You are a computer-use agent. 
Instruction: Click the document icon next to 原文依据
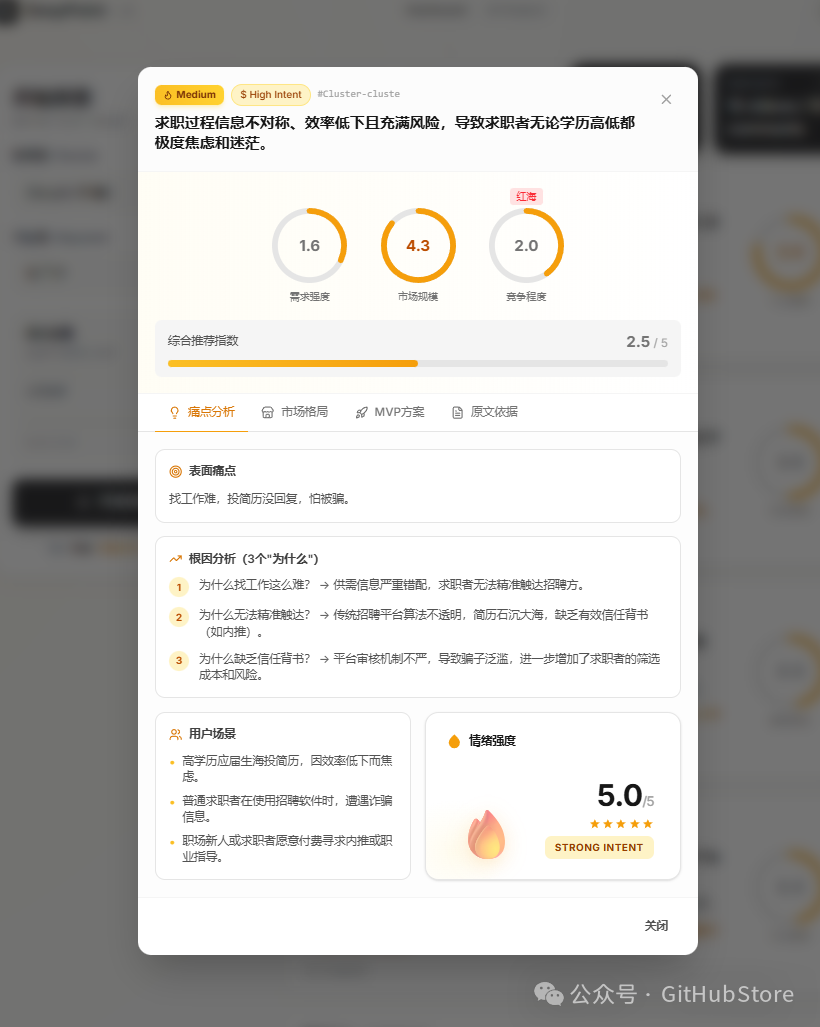click(456, 411)
